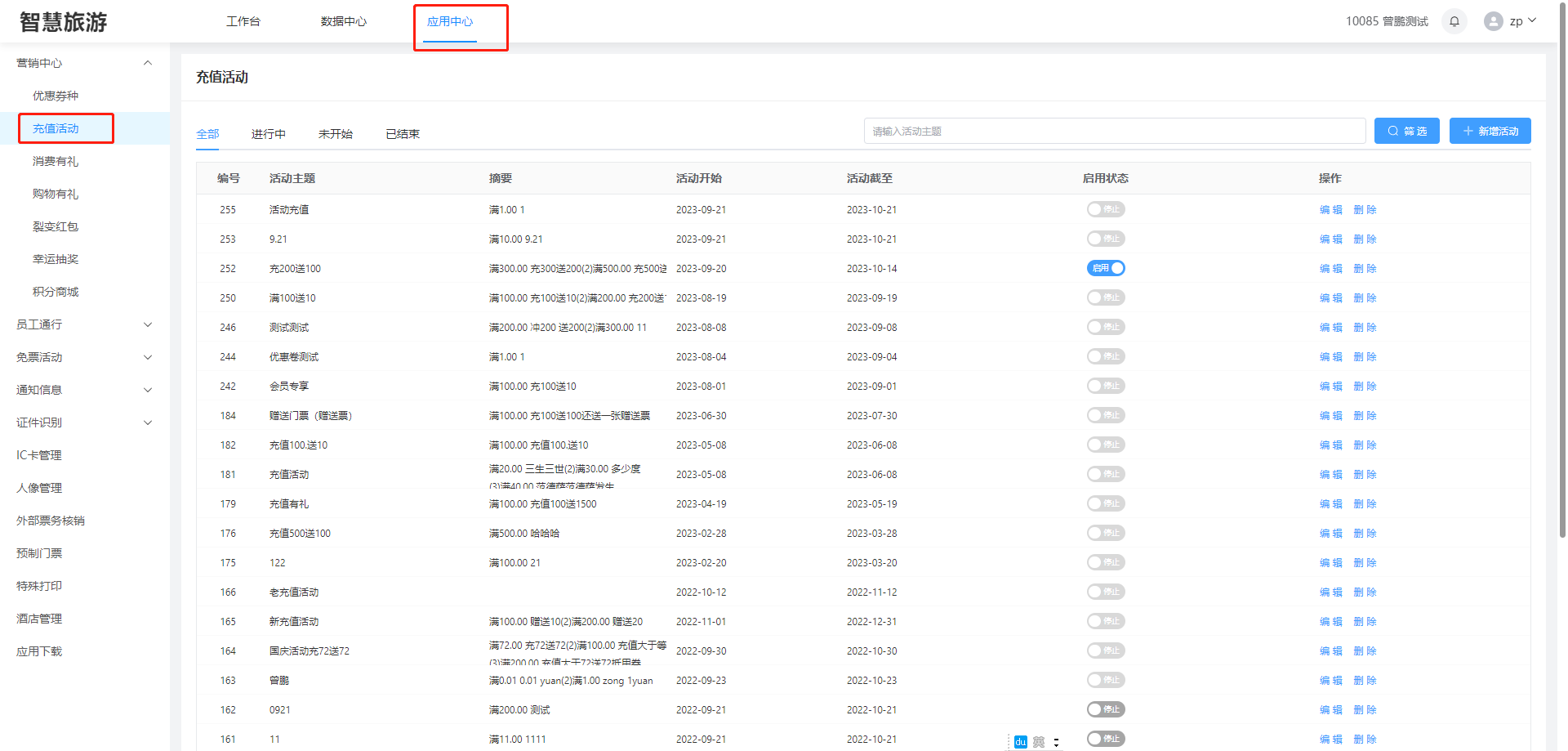The image size is (1568, 751).
Task: Click the page vertical scrollbar
Action: pyautogui.click(x=1562, y=286)
